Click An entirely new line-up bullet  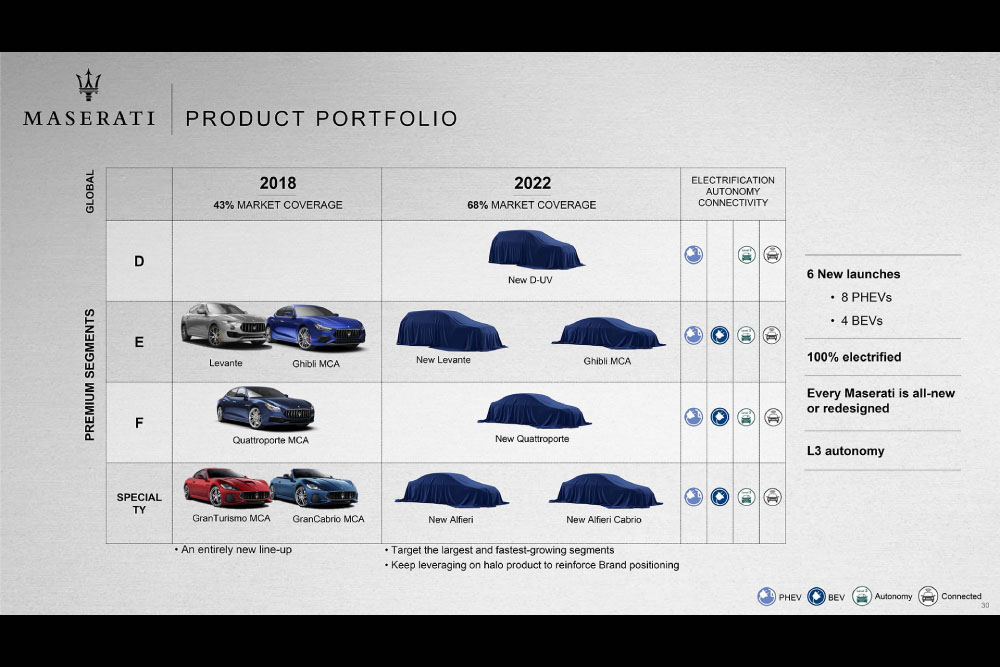tap(233, 549)
